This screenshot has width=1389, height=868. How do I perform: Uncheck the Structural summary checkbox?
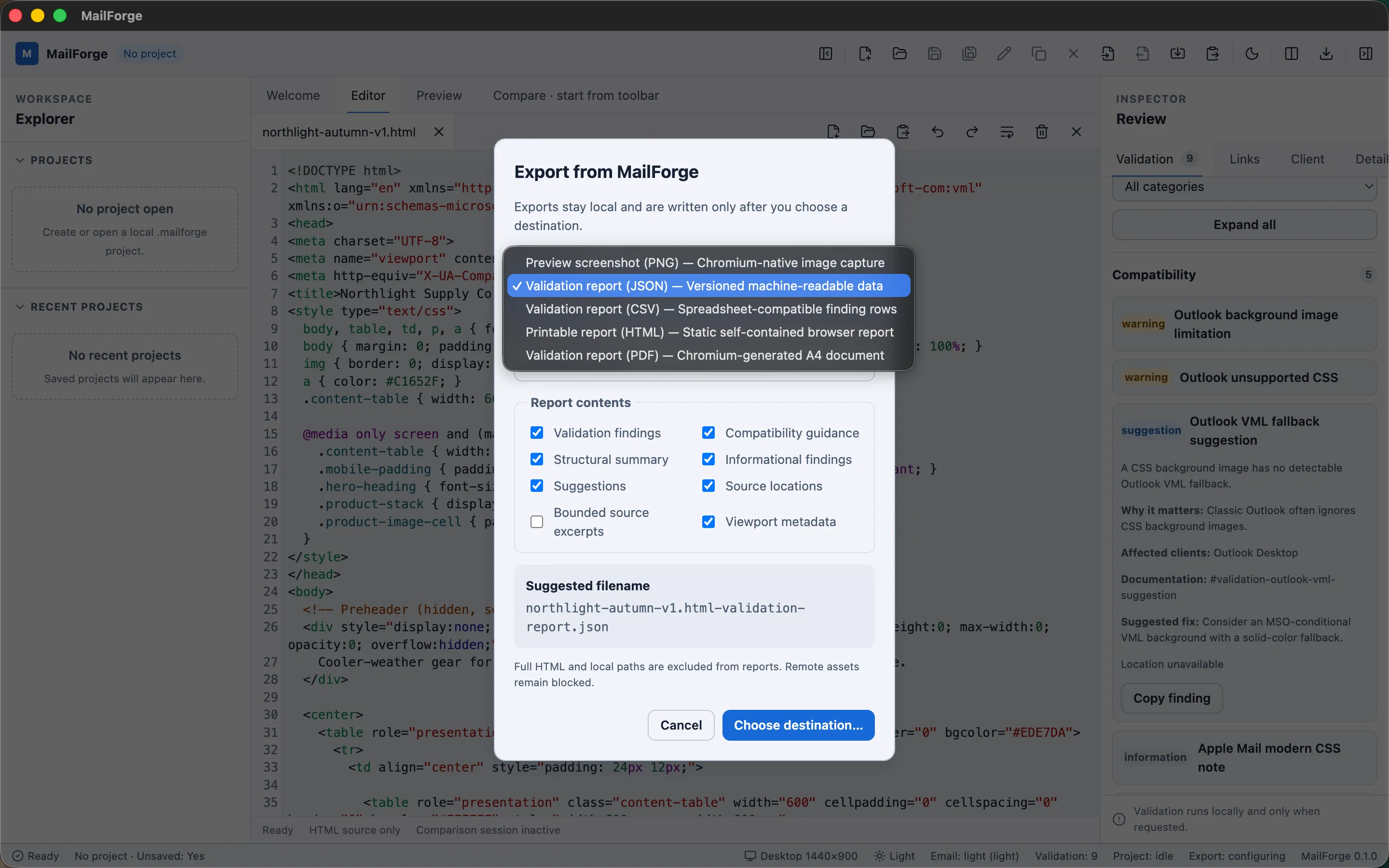537,459
